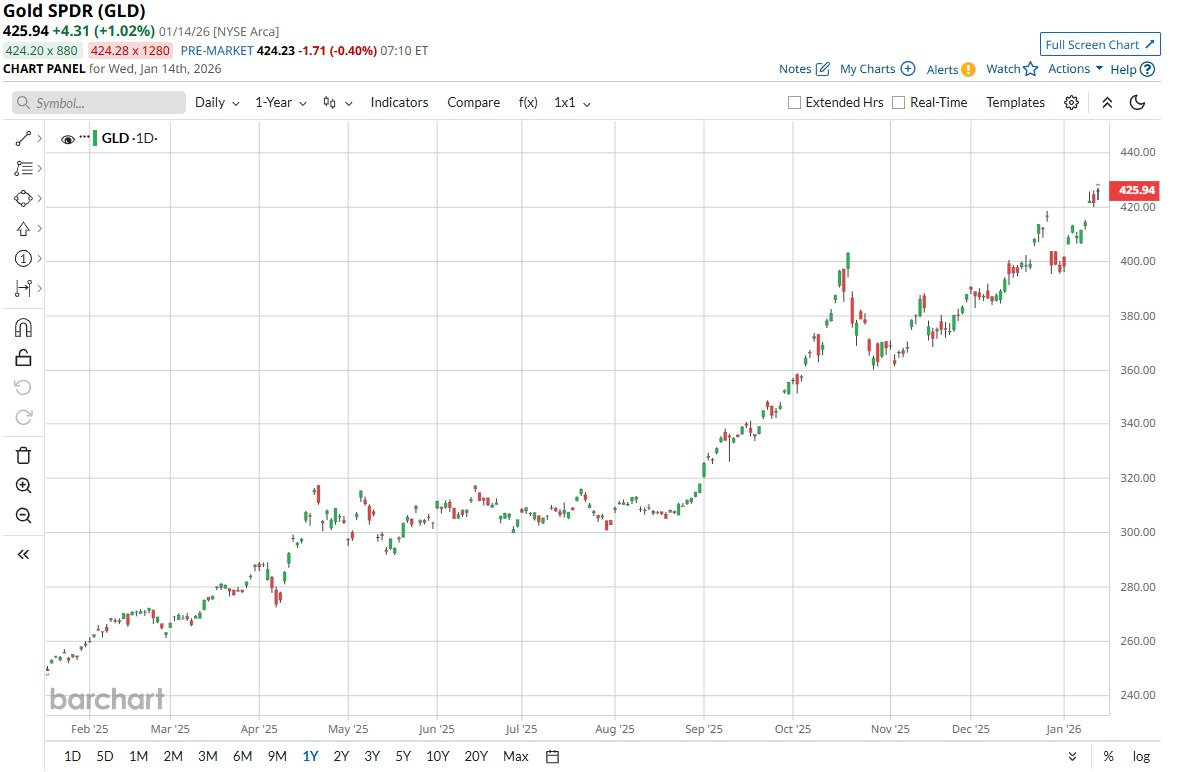This screenshot has height=772, width=1182.
Task: Check the Real-Time checkbox
Action: pyautogui.click(x=899, y=103)
